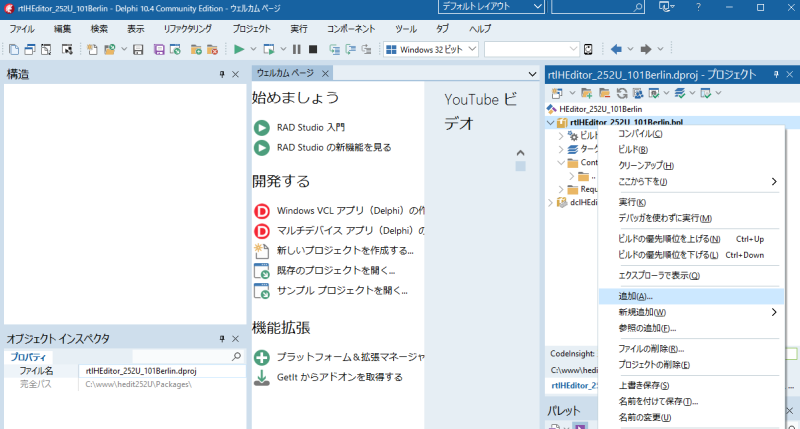Click 新しいプロジェクトを作成する link
Viewport: 800px width, 429px height.
tap(345, 250)
